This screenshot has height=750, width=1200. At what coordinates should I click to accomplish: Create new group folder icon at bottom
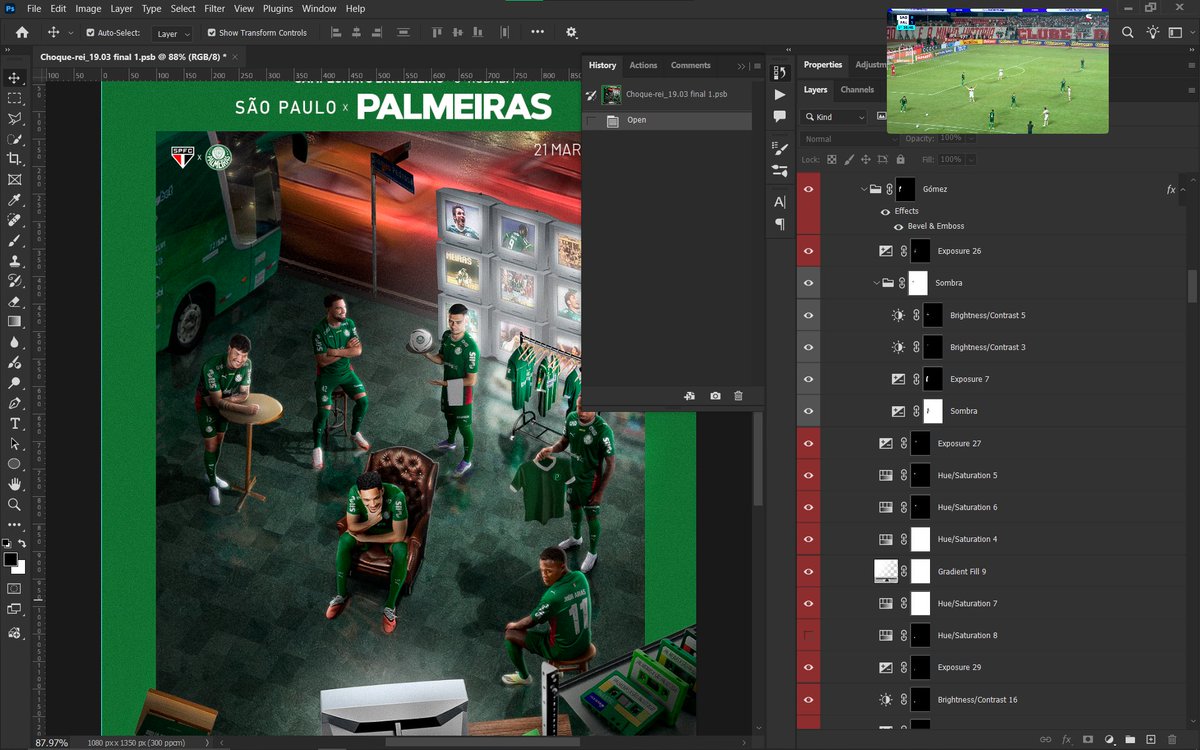click(x=1130, y=739)
